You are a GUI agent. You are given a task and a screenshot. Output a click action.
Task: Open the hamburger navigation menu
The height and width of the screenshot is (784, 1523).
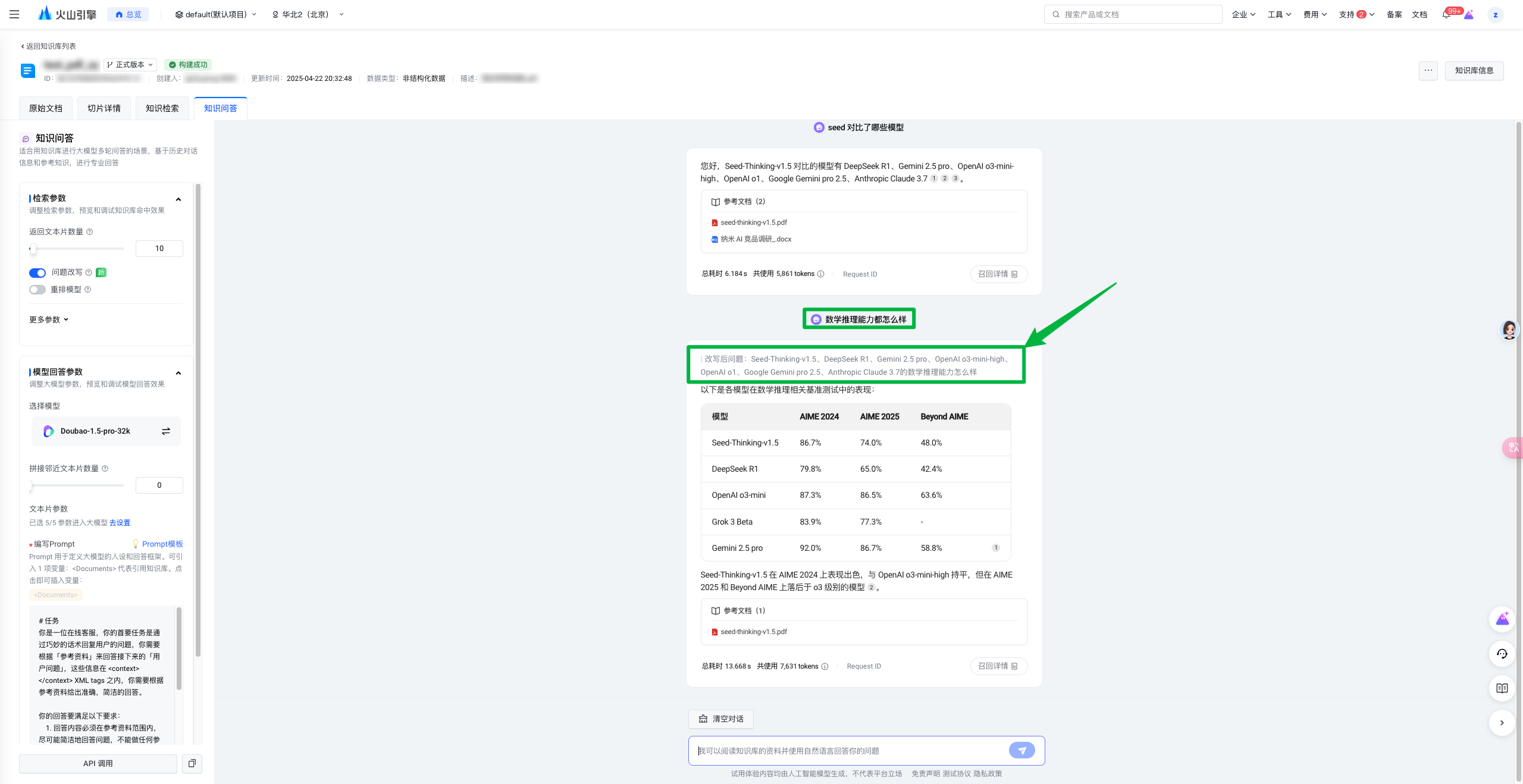[14, 14]
